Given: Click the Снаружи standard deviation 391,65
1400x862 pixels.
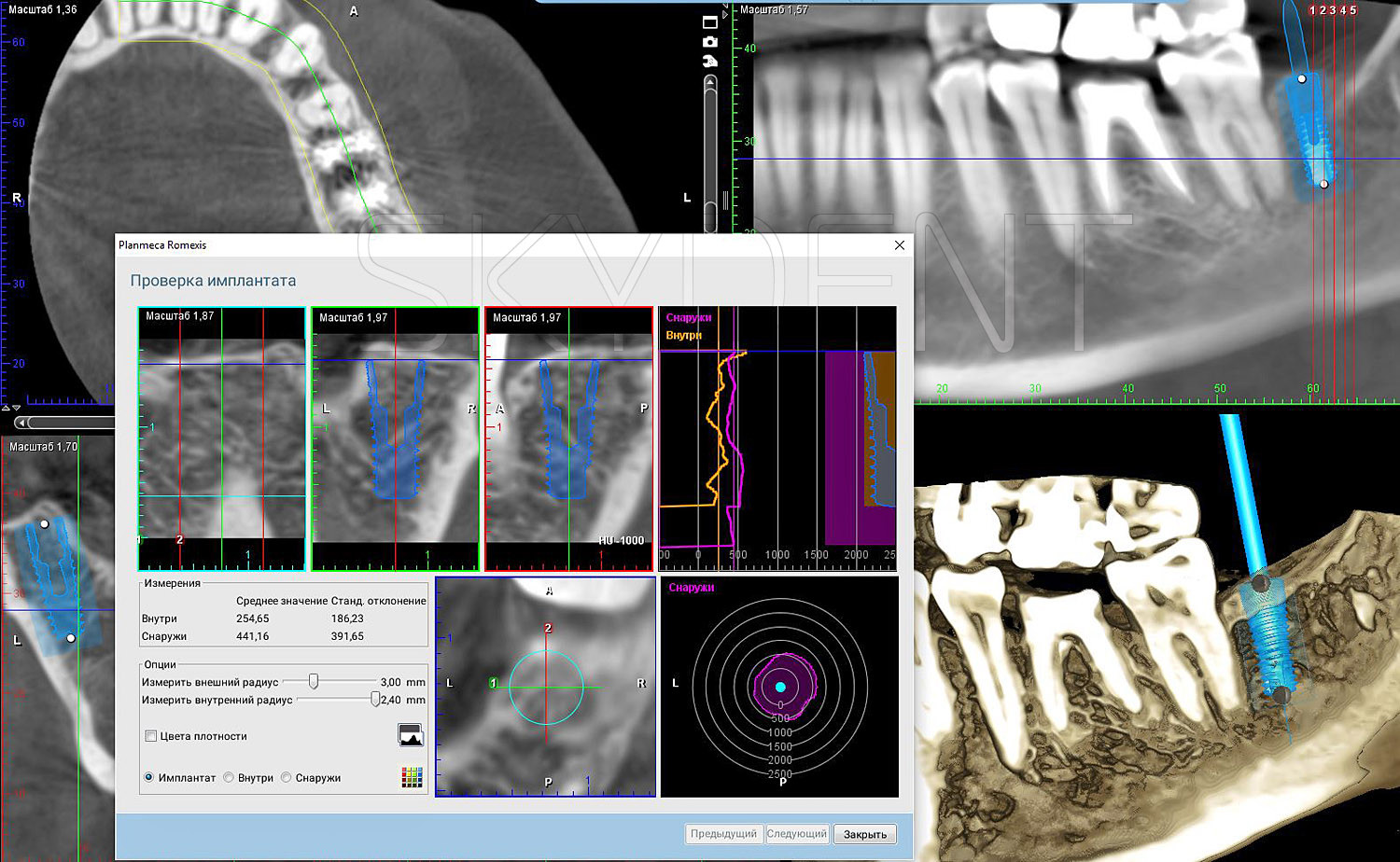Looking at the screenshot, I should click(347, 636).
